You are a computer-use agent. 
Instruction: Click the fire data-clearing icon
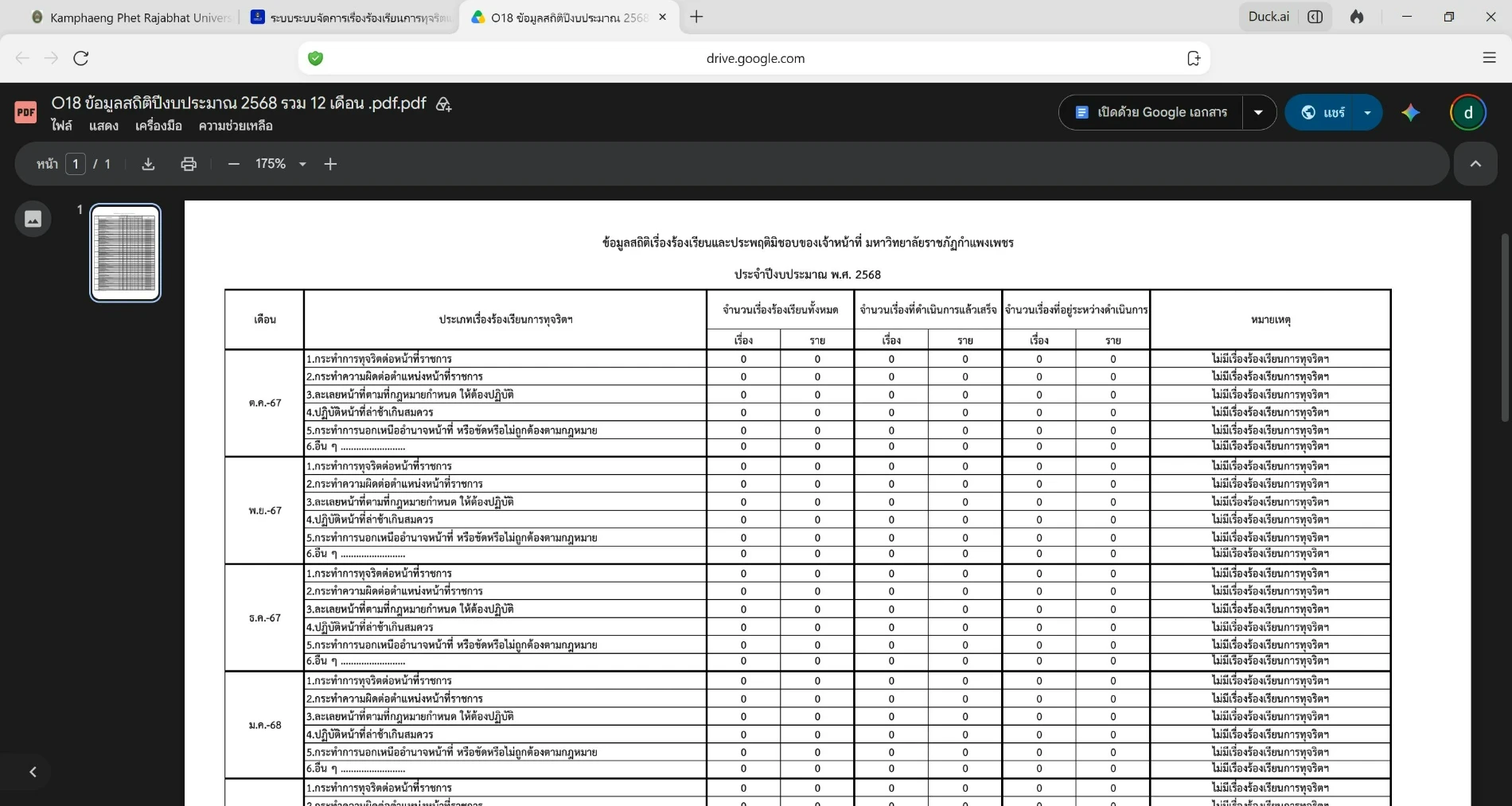(1357, 17)
